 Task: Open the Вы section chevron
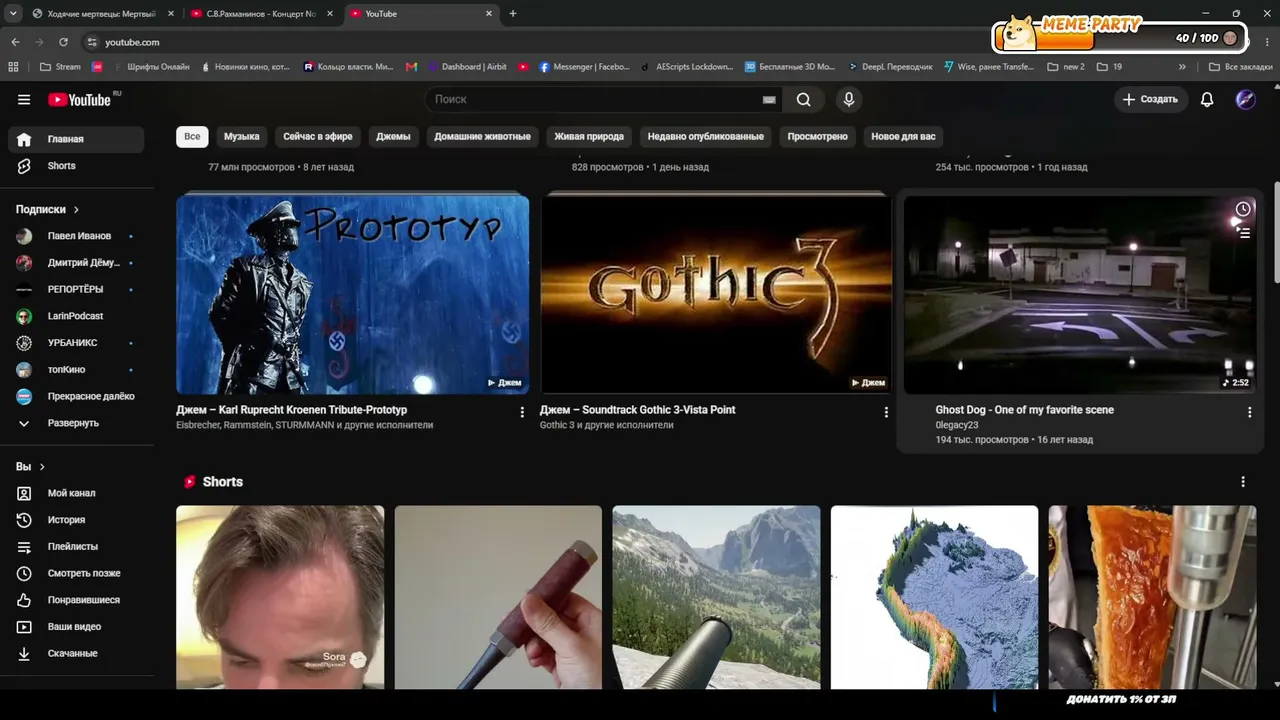[x=42, y=467]
